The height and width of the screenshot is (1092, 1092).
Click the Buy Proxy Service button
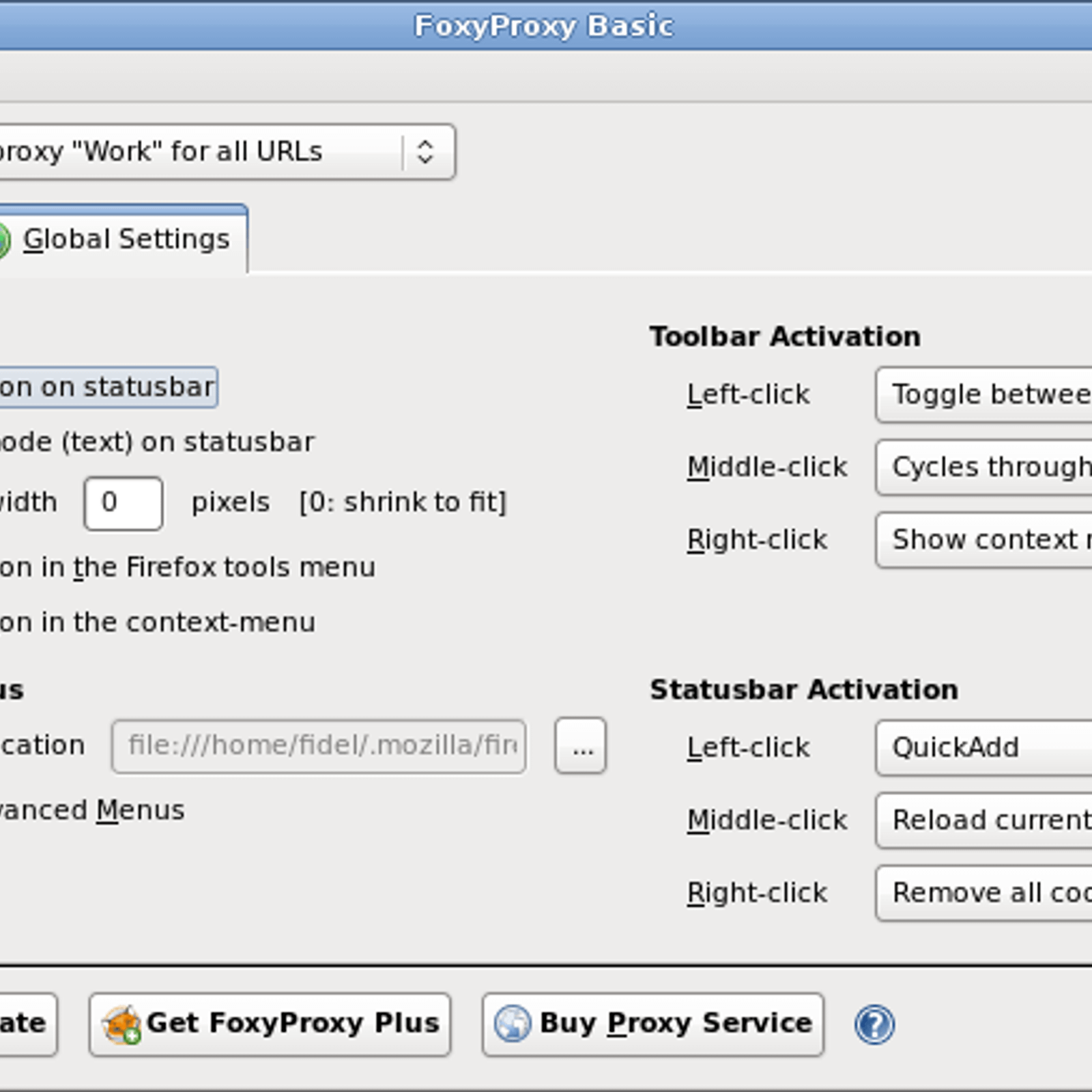(653, 1024)
